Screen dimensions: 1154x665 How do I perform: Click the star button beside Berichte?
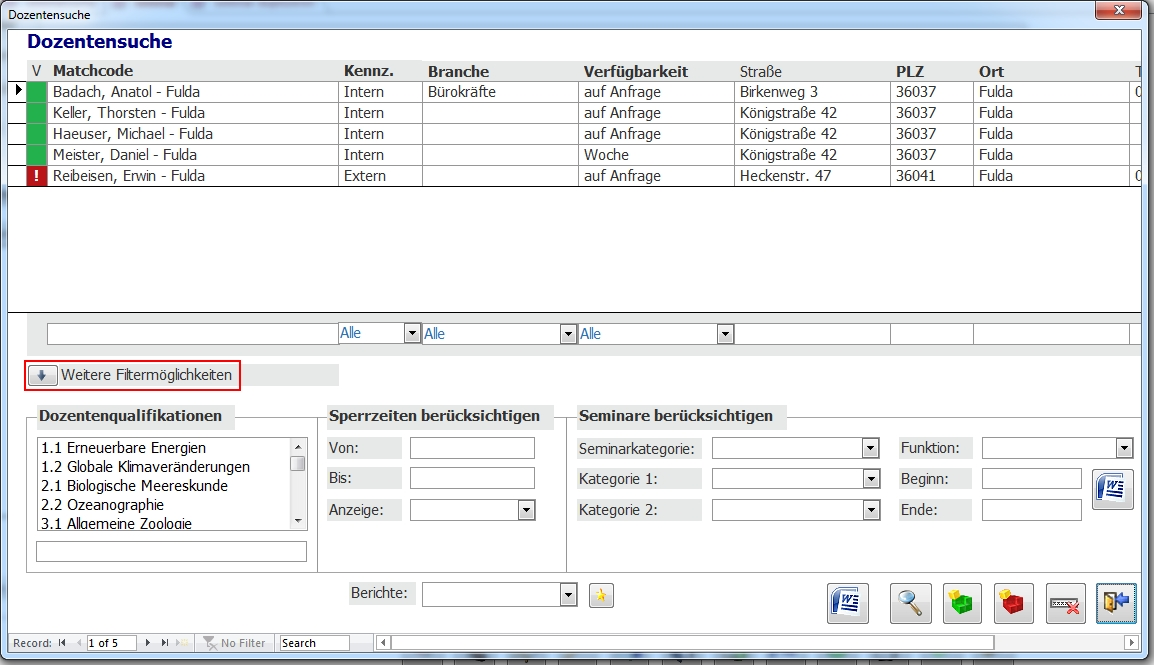(x=601, y=595)
